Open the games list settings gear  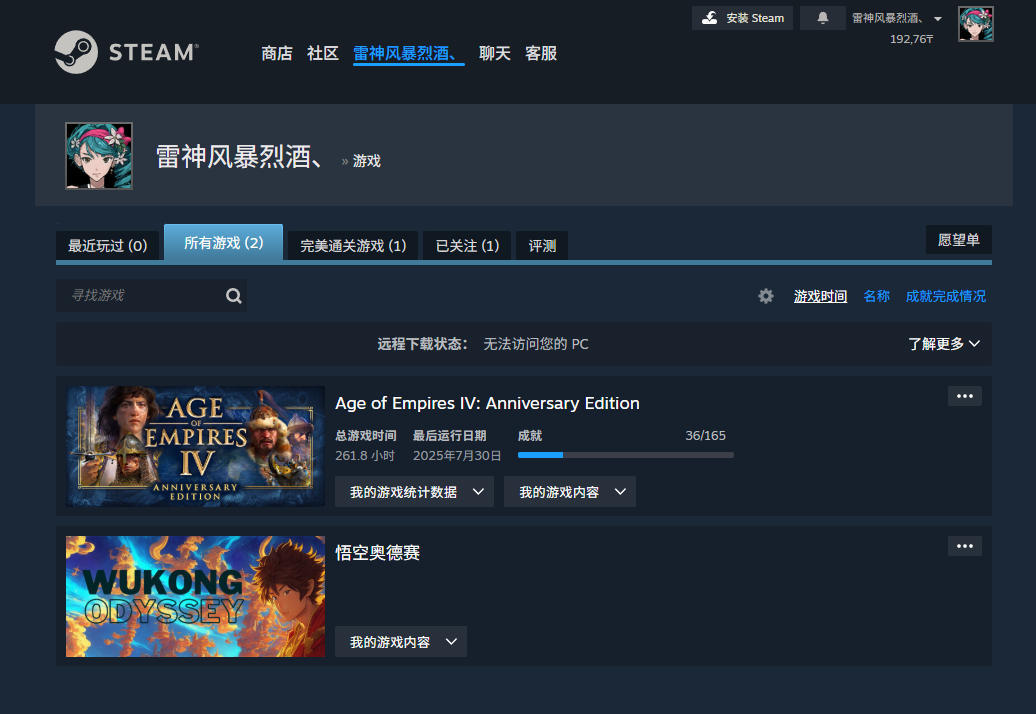[x=766, y=296]
